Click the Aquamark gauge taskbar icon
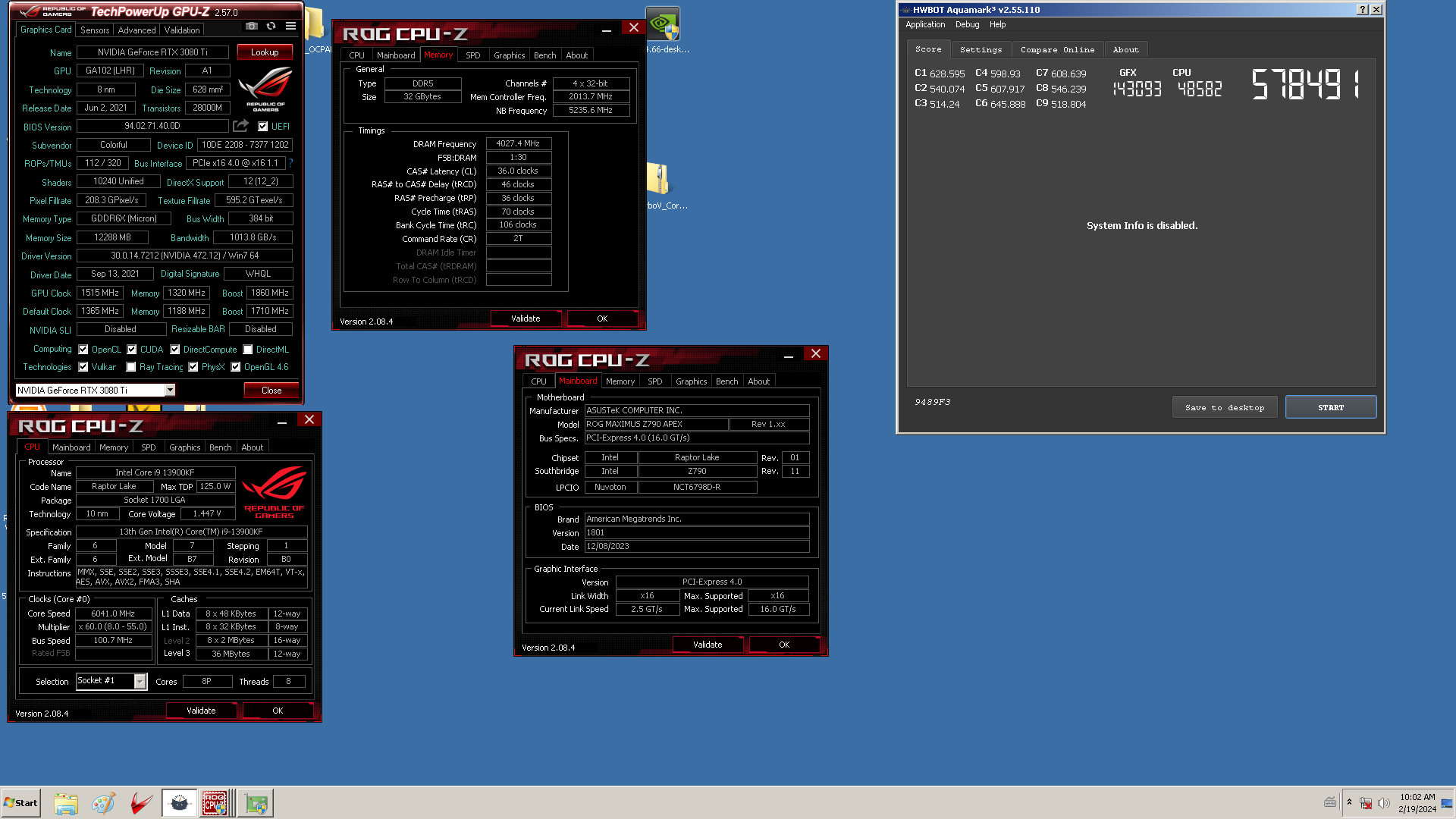The height and width of the screenshot is (819, 1456). 179,803
